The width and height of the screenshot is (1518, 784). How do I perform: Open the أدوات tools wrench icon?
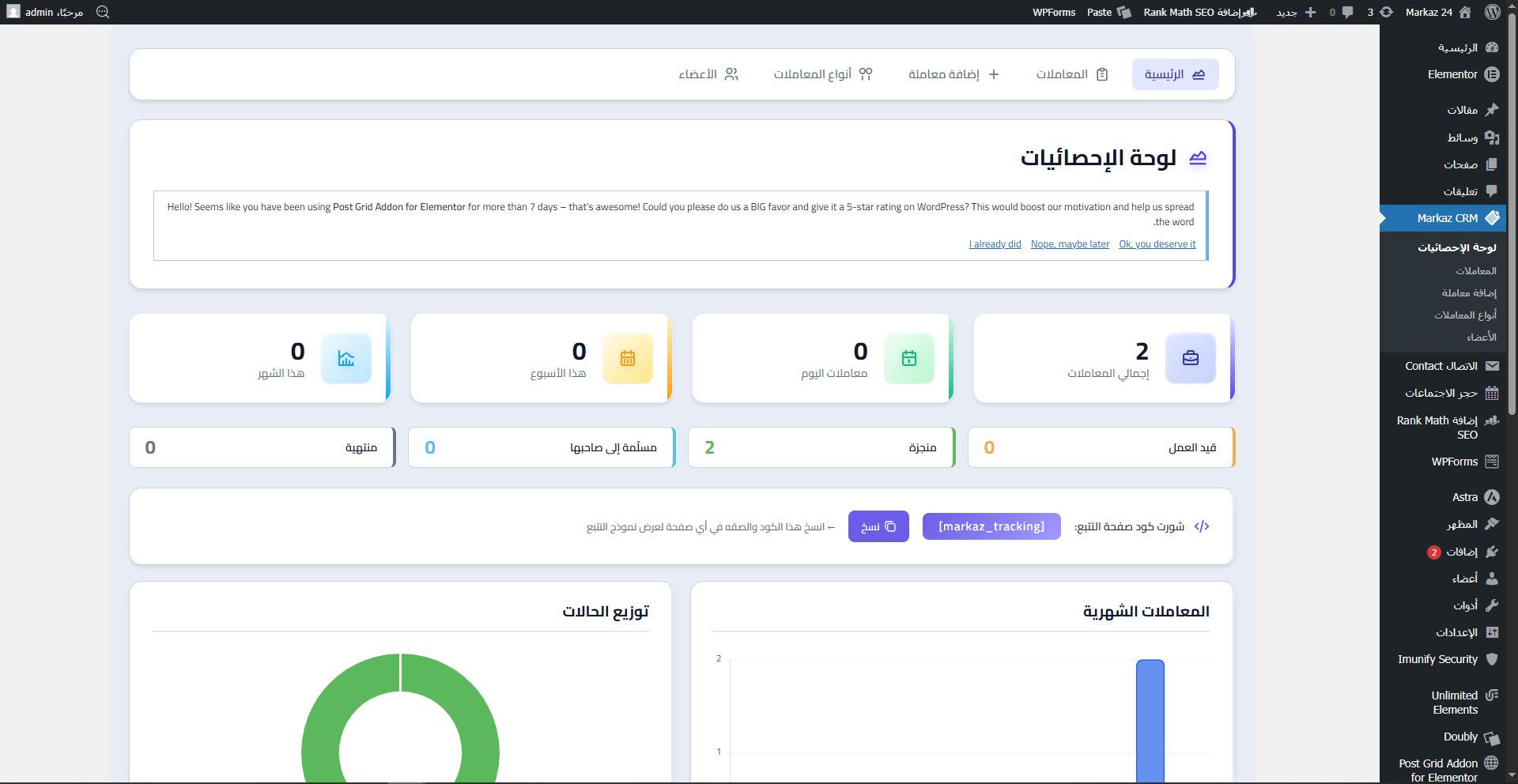coord(1492,605)
